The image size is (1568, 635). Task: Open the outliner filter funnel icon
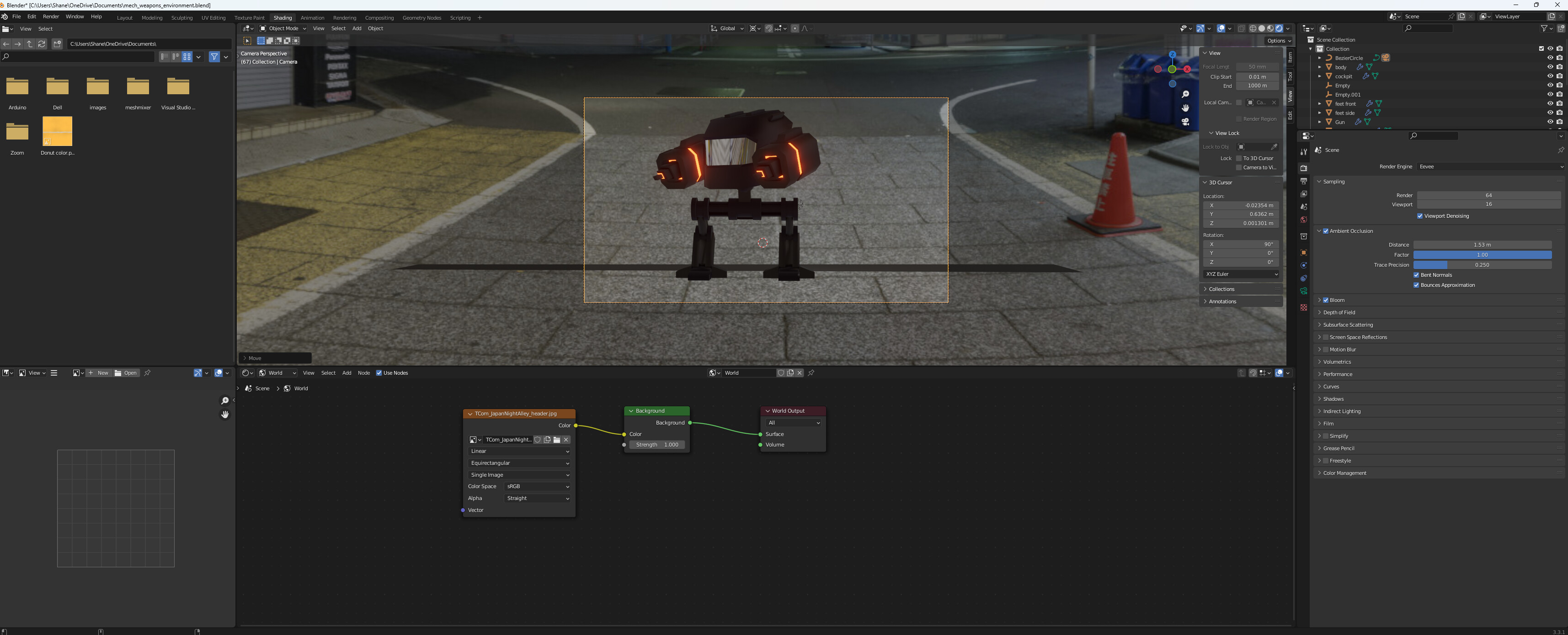(1544, 28)
